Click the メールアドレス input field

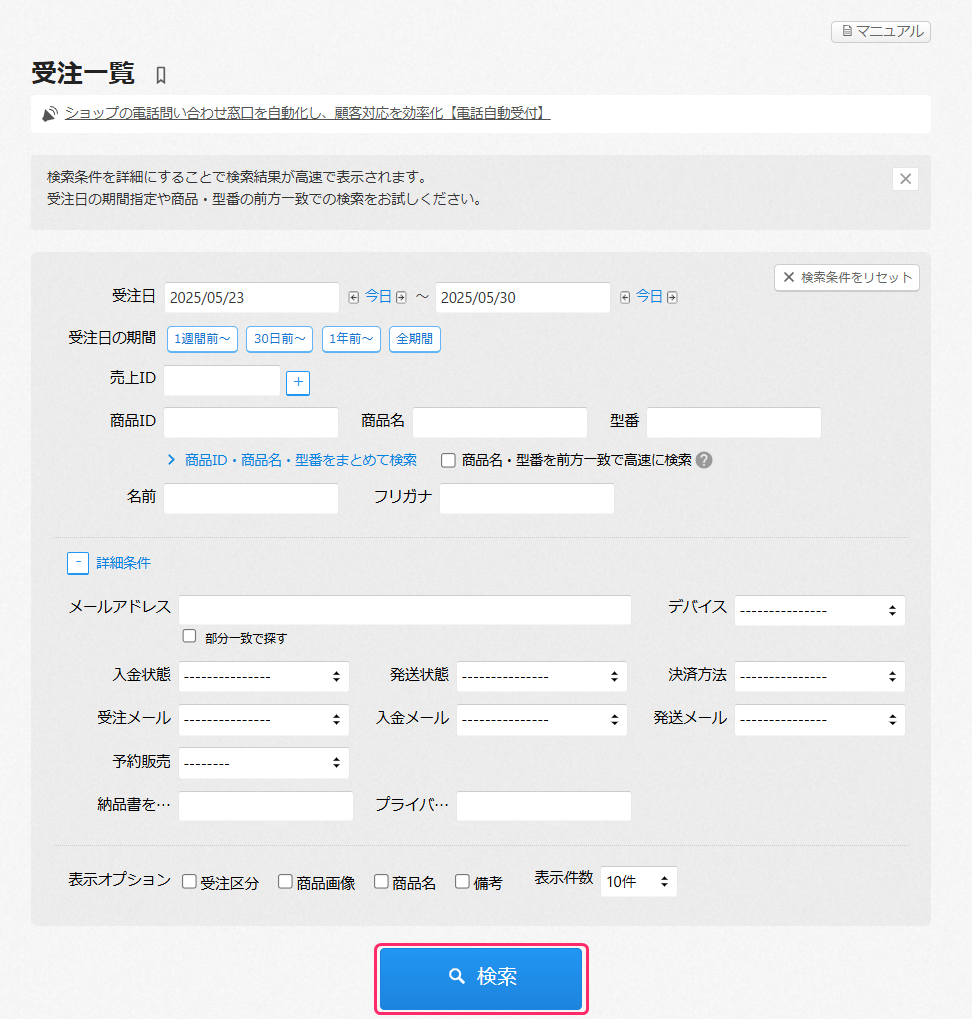coord(404,610)
